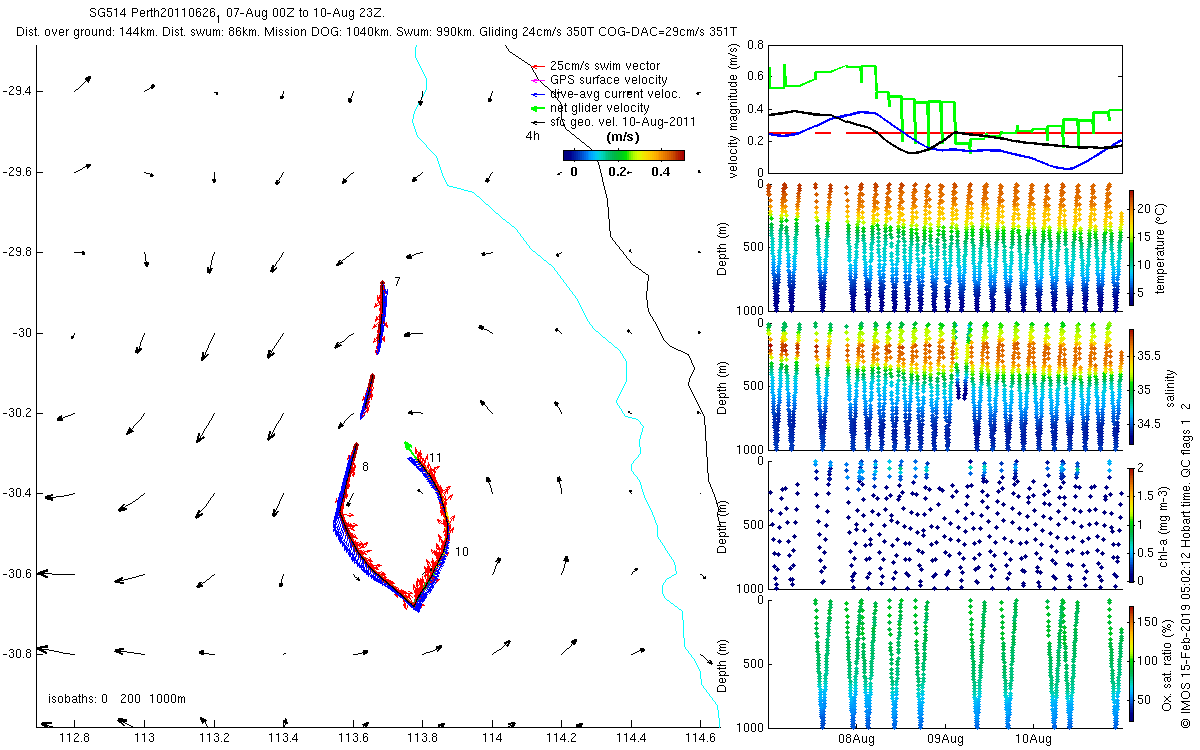The height and width of the screenshot is (750, 1200).
Task: Click the "-29.4" latitude tick on the map
Action: [16, 91]
